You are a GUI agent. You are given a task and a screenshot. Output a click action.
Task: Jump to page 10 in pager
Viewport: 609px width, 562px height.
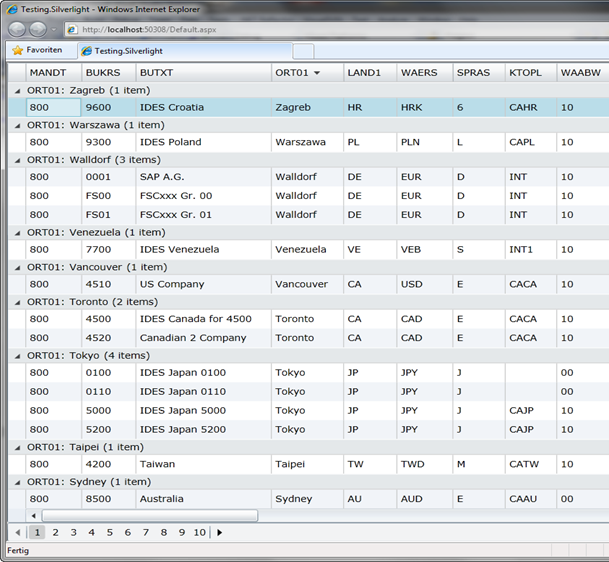tap(199, 533)
